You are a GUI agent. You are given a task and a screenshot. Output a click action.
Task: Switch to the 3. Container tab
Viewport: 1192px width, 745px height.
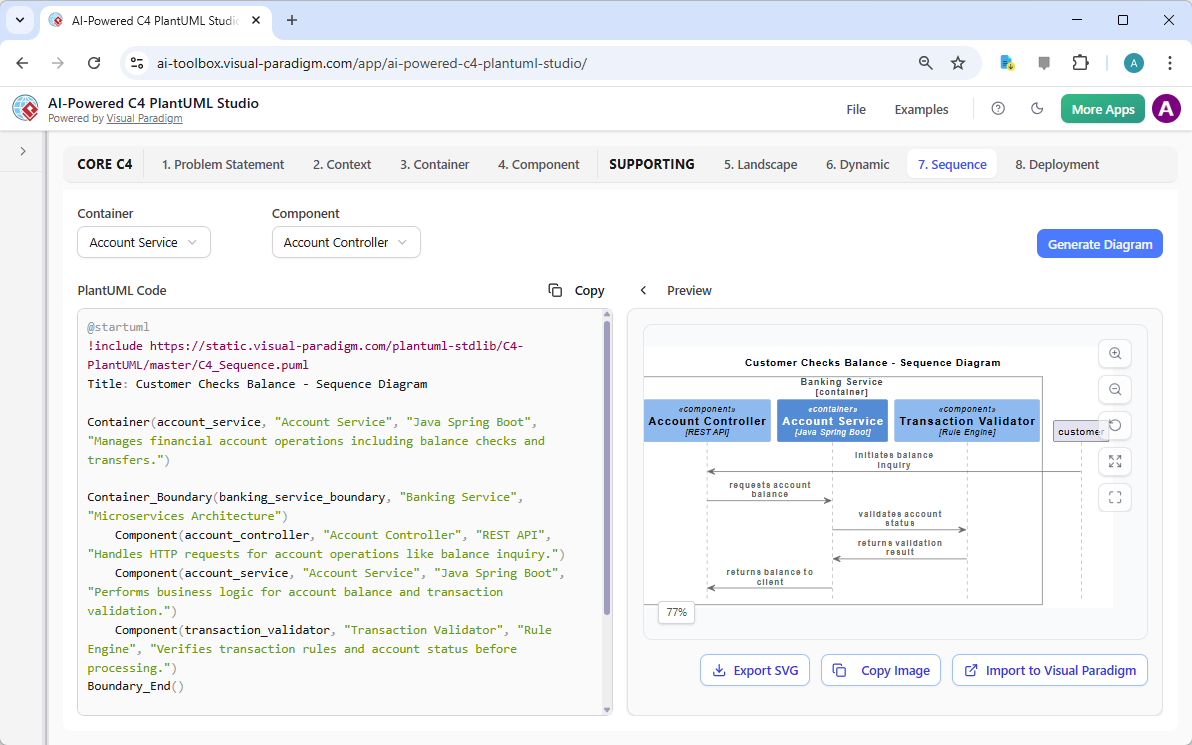click(434, 163)
